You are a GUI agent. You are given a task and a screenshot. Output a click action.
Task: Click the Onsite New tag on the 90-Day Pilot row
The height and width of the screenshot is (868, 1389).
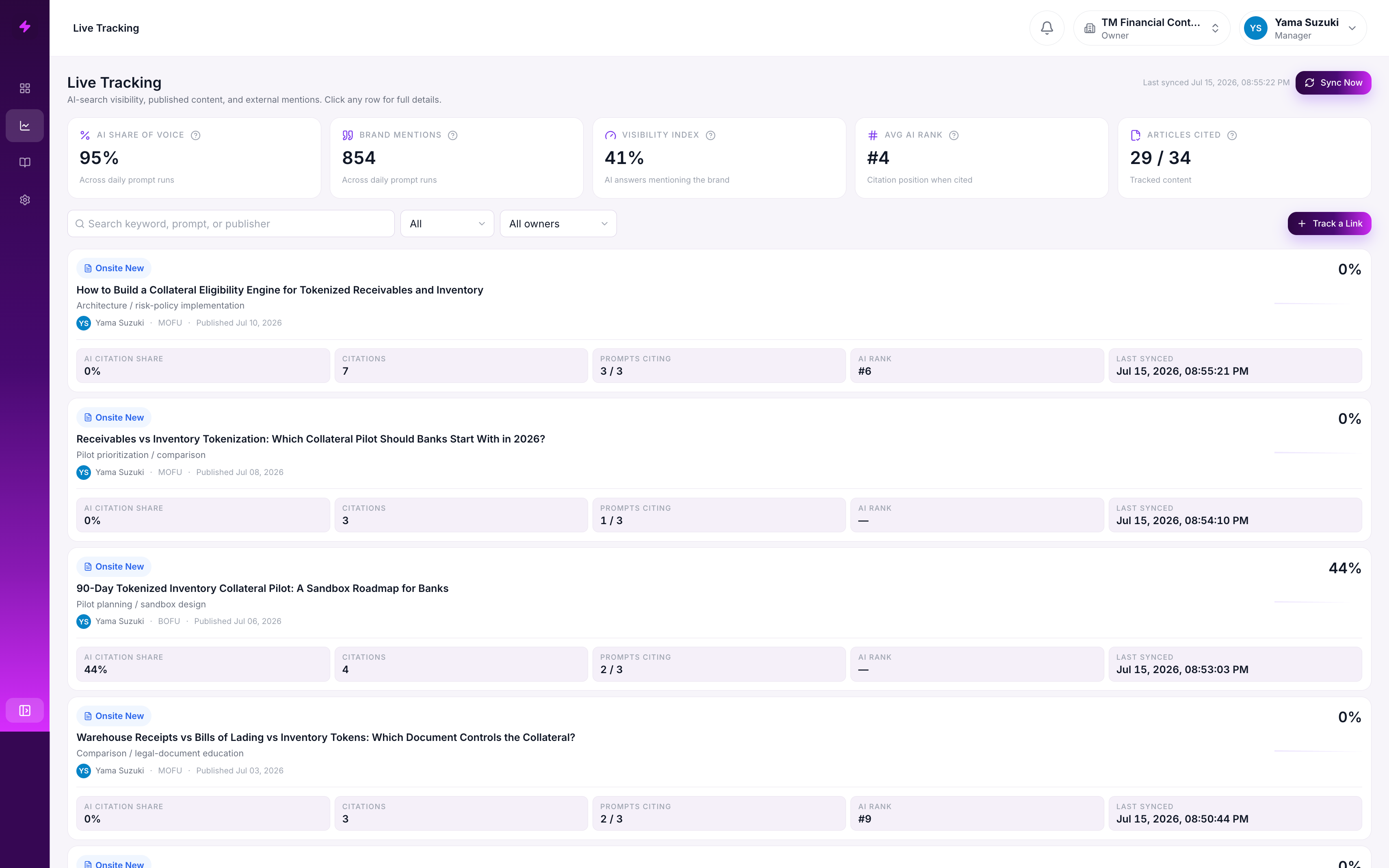[x=114, y=567]
